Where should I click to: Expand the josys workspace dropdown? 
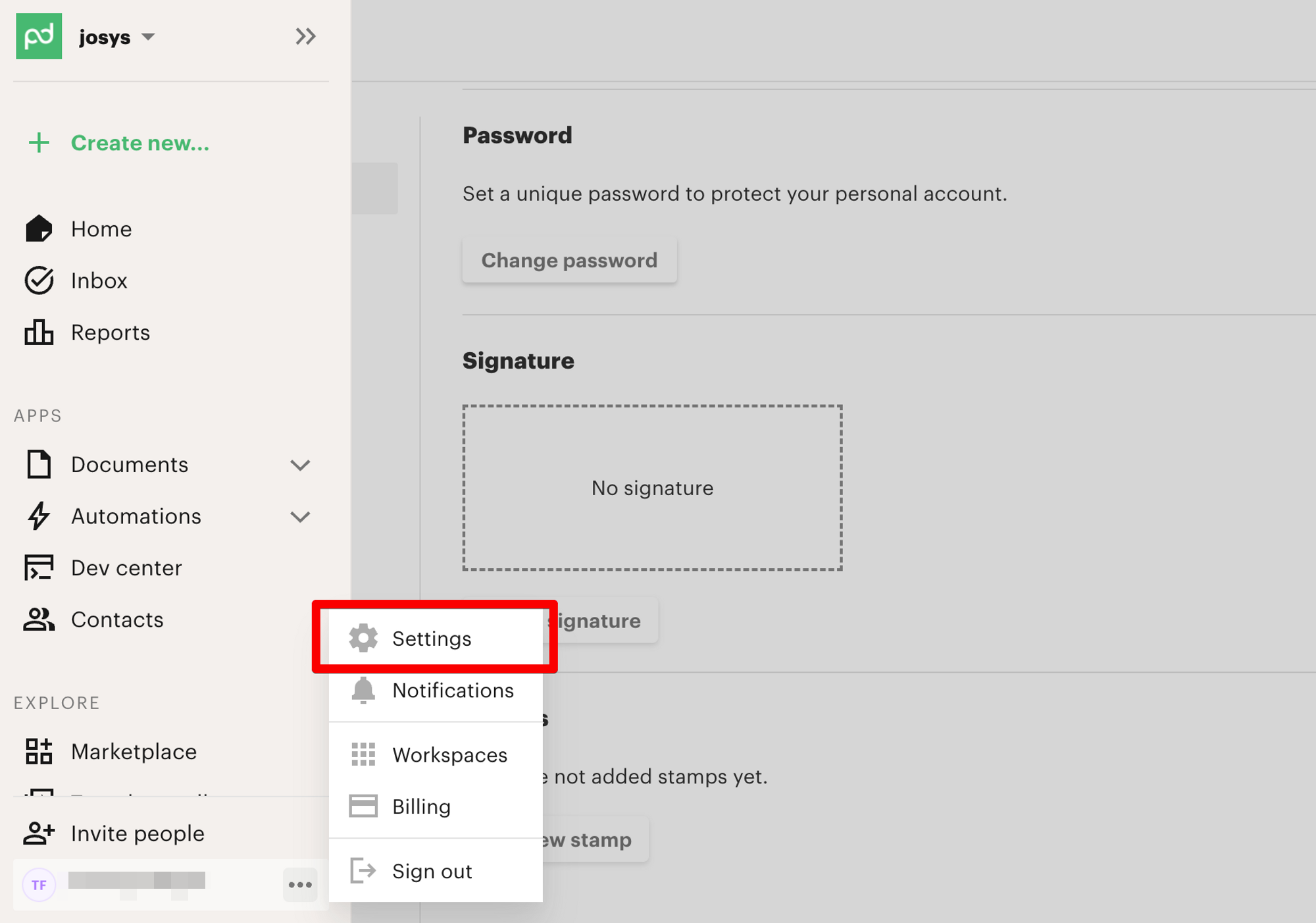[149, 37]
